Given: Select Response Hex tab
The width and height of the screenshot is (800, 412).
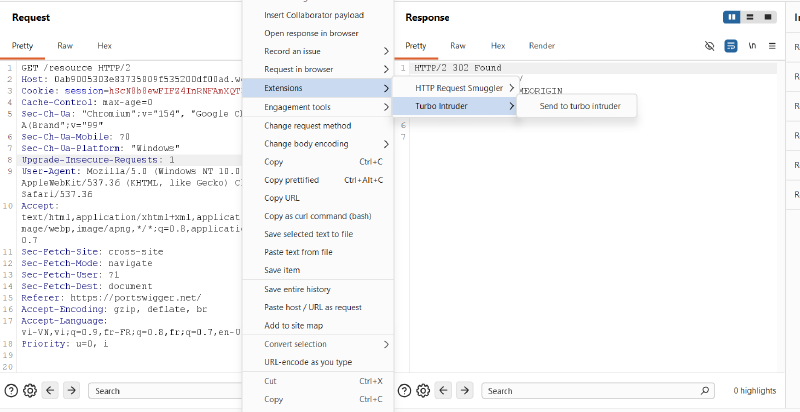Looking at the screenshot, I should point(498,46).
